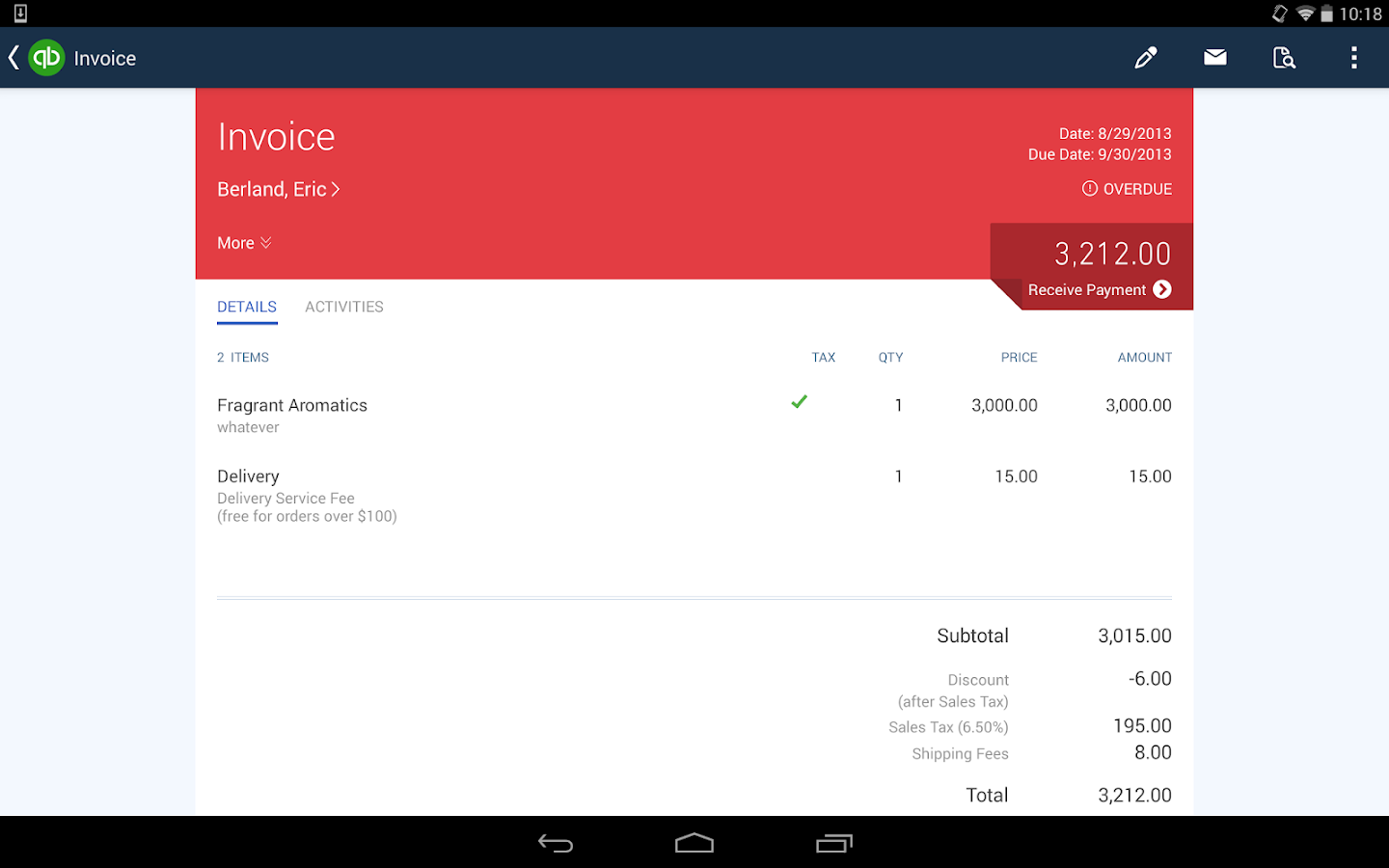Tap the OVERDUE status label
The image size is (1389, 868).
click(1137, 189)
